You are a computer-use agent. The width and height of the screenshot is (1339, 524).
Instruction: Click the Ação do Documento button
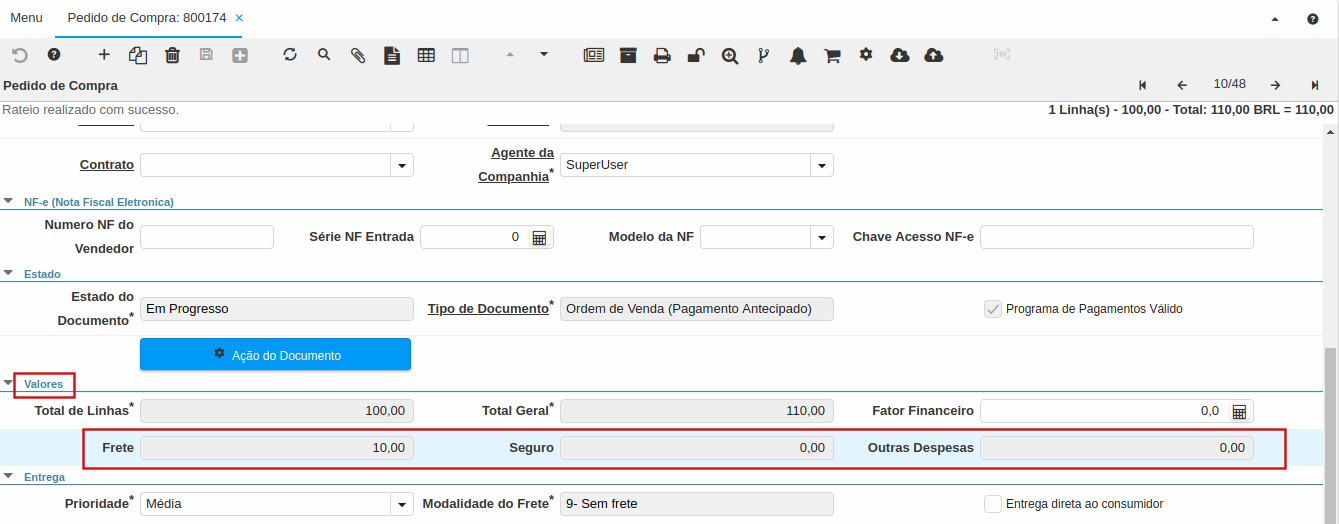(x=275, y=355)
